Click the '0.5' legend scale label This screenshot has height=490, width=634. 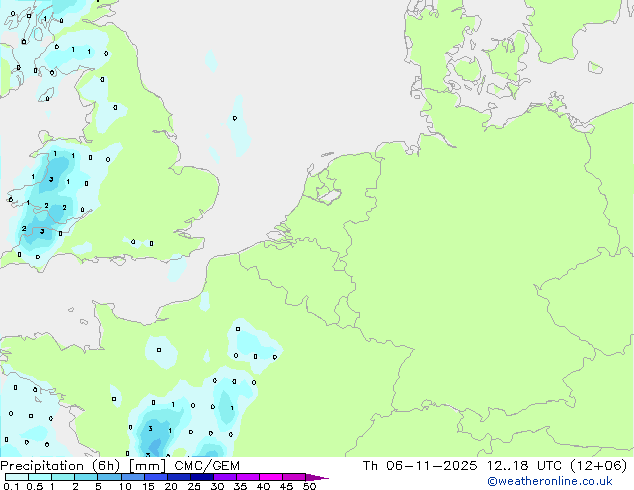coord(35,486)
